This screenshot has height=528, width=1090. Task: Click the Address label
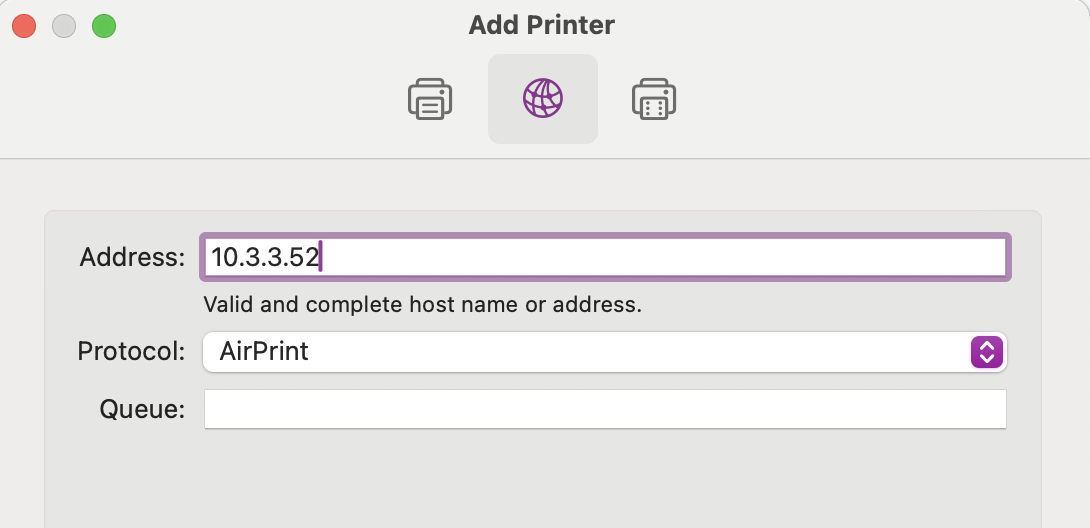click(132, 257)
